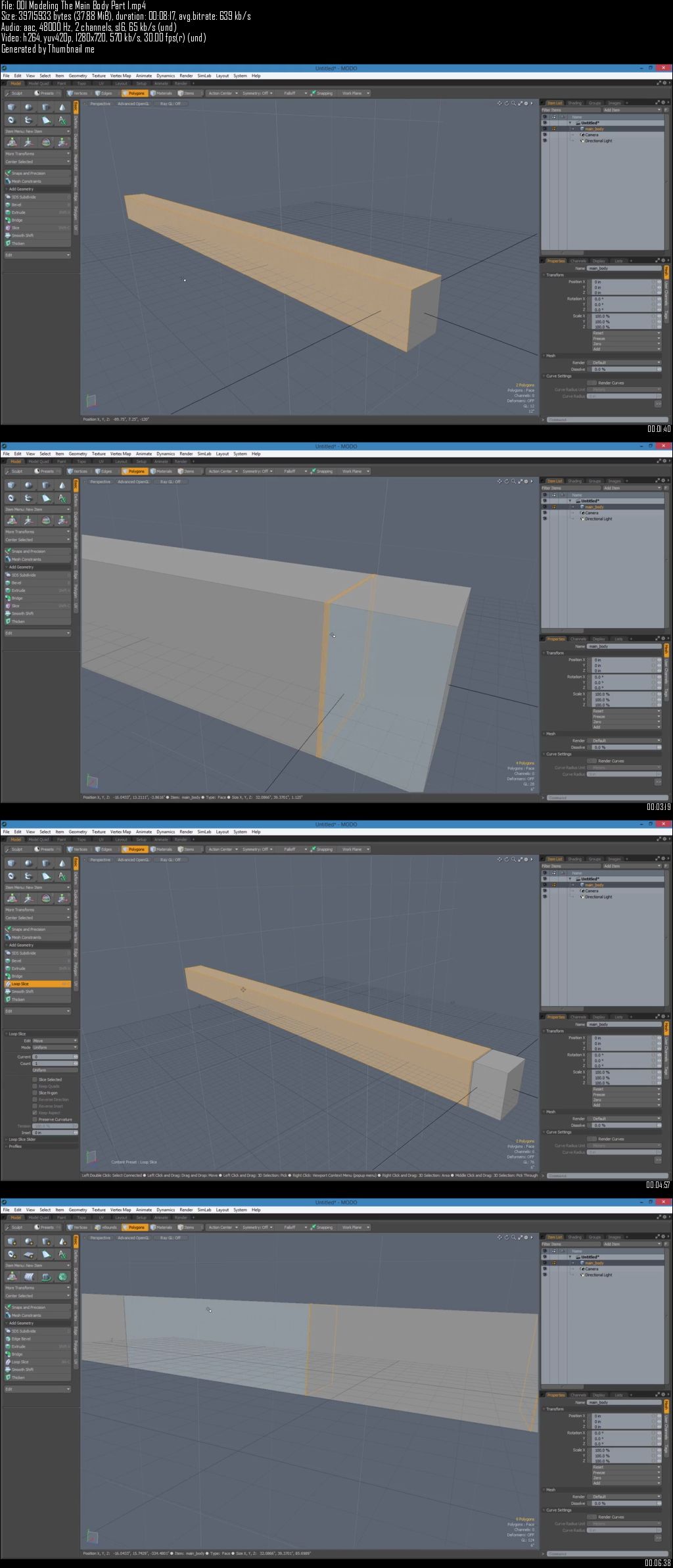Check Slice N-gon in Loop Slice panel

pos(35,1093)
